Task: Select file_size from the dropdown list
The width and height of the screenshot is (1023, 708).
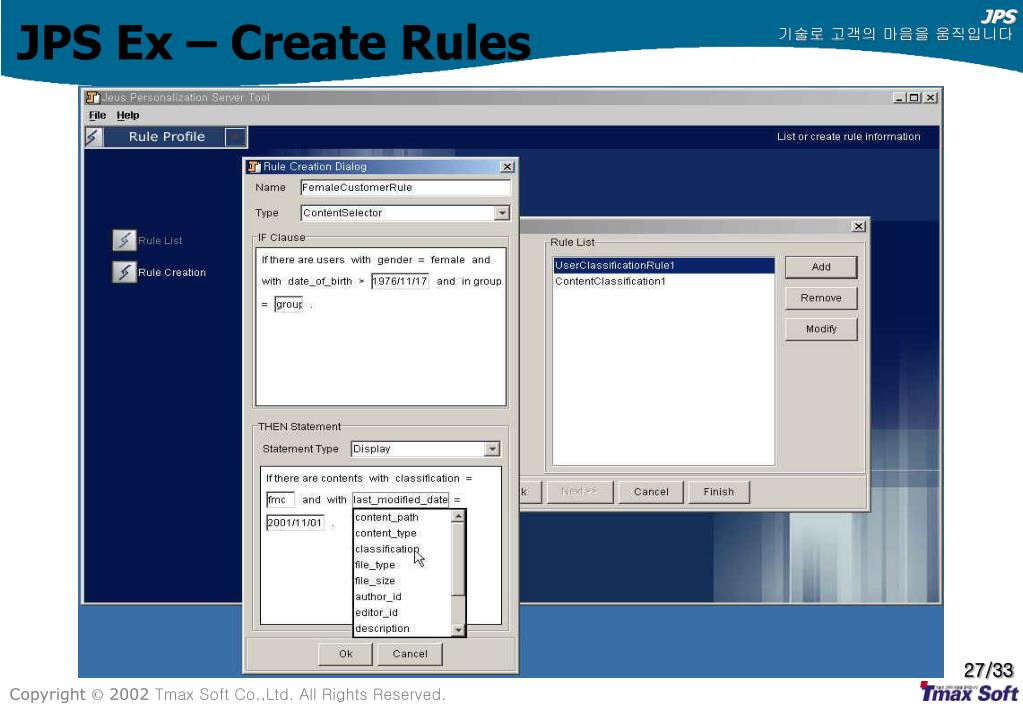Action: 402,581
